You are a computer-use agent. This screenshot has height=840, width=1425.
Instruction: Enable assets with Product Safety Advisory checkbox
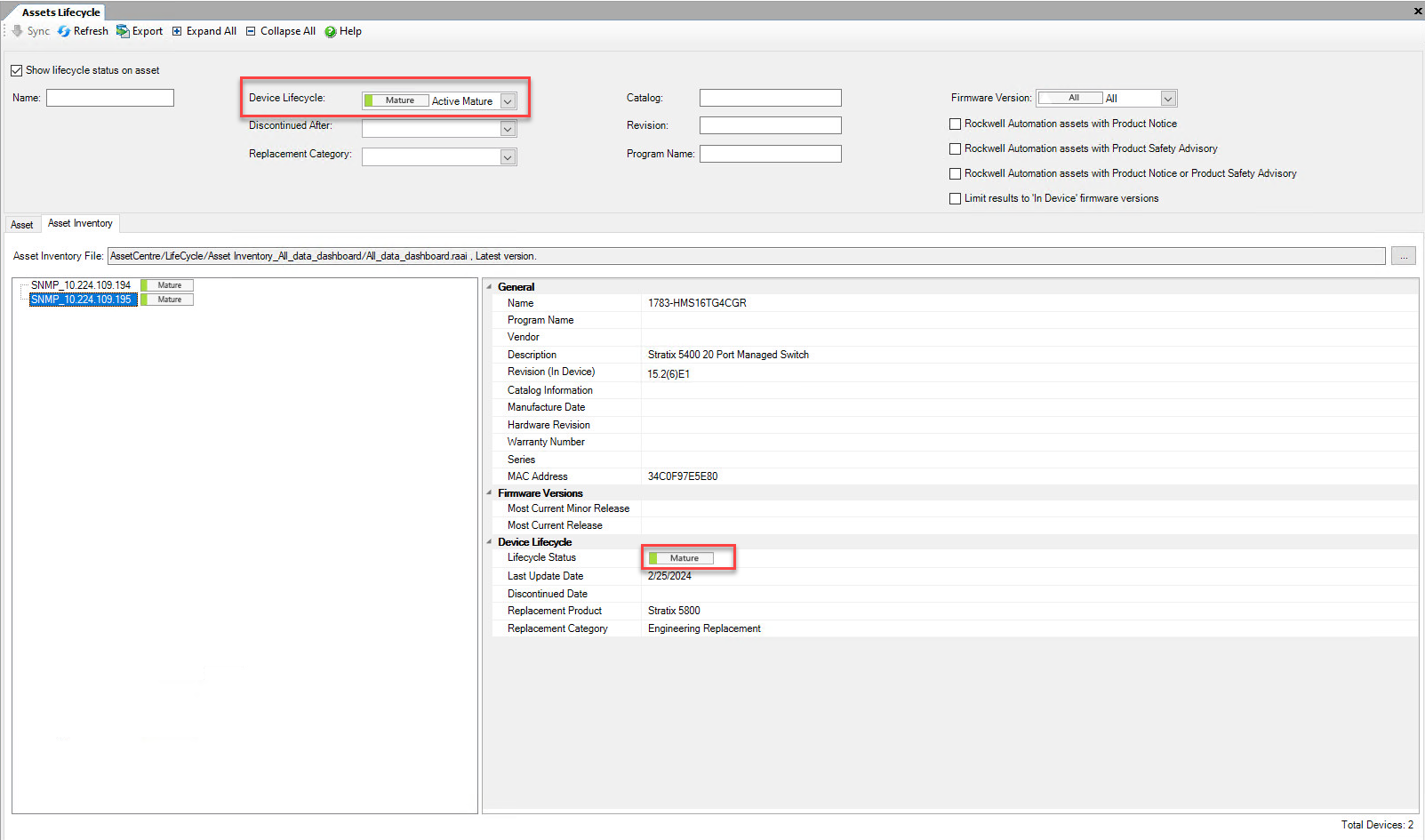[x=956, y=148]
